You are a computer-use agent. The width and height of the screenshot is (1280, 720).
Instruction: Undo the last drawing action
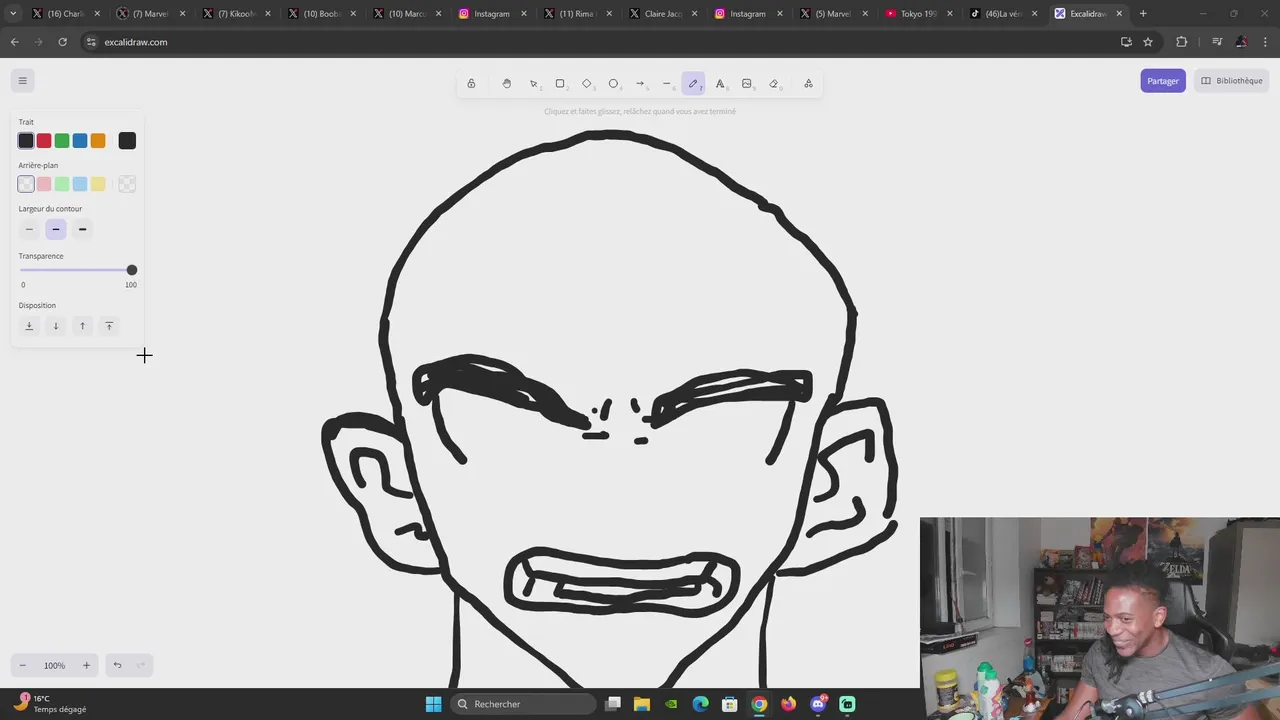click(117, 665)
